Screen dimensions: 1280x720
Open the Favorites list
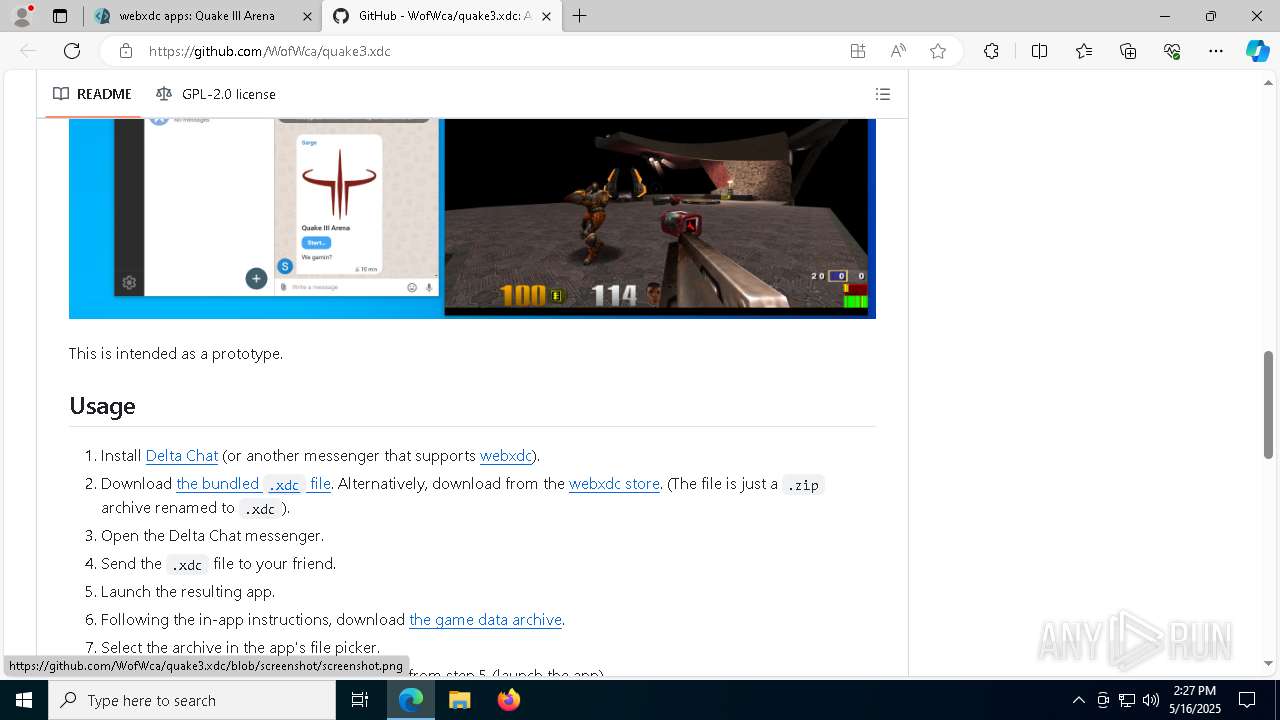(1084, 51)
